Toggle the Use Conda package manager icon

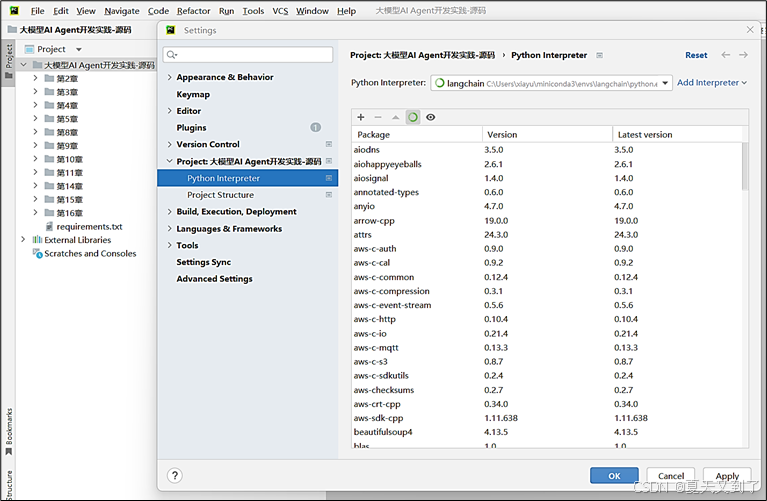tap(413, 117)
